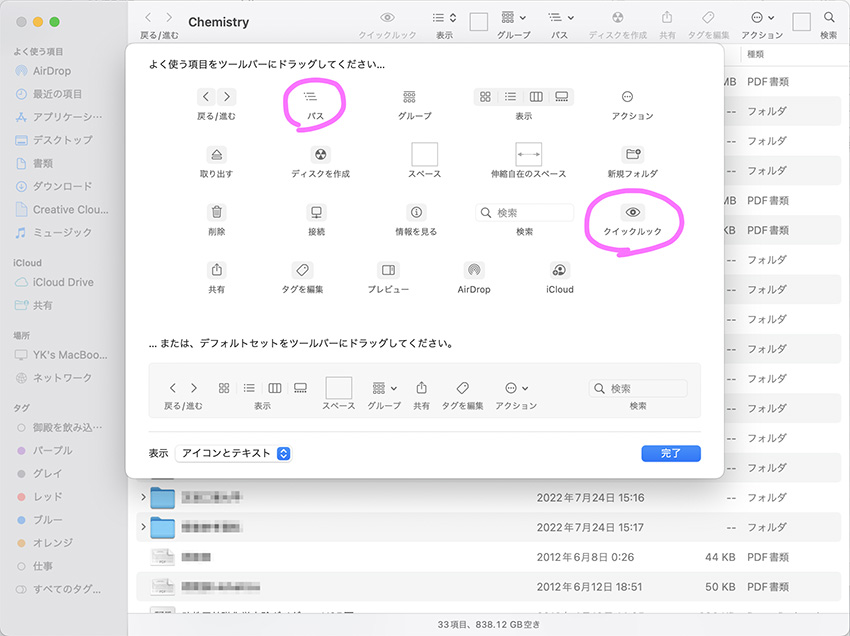The height and width of the screenshot is (636, 850).
Task: Click the Preview (プレビュー) icon
Action: click(x=388, y=272)
